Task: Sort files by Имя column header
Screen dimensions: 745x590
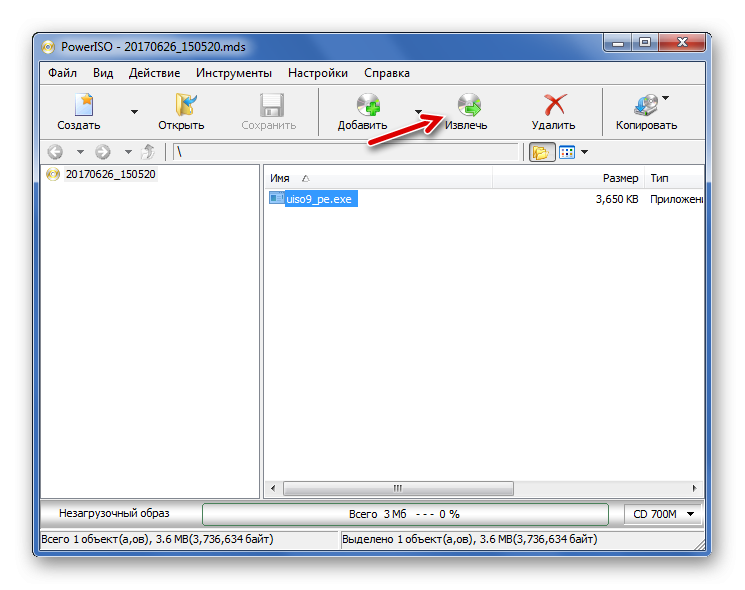Action: [378, 178]
